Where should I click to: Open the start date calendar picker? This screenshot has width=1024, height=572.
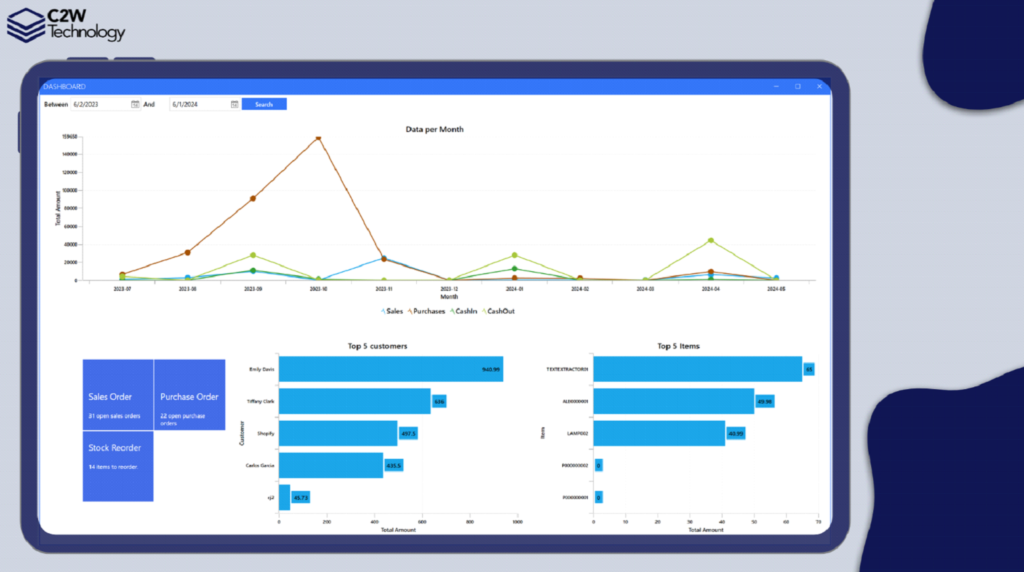(x=135, y=104)
